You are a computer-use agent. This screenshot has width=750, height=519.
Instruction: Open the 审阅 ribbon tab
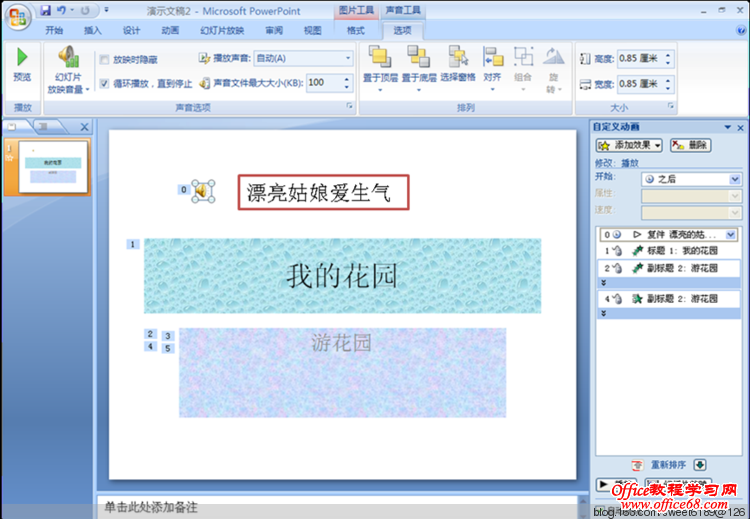(x=274, y=31)
